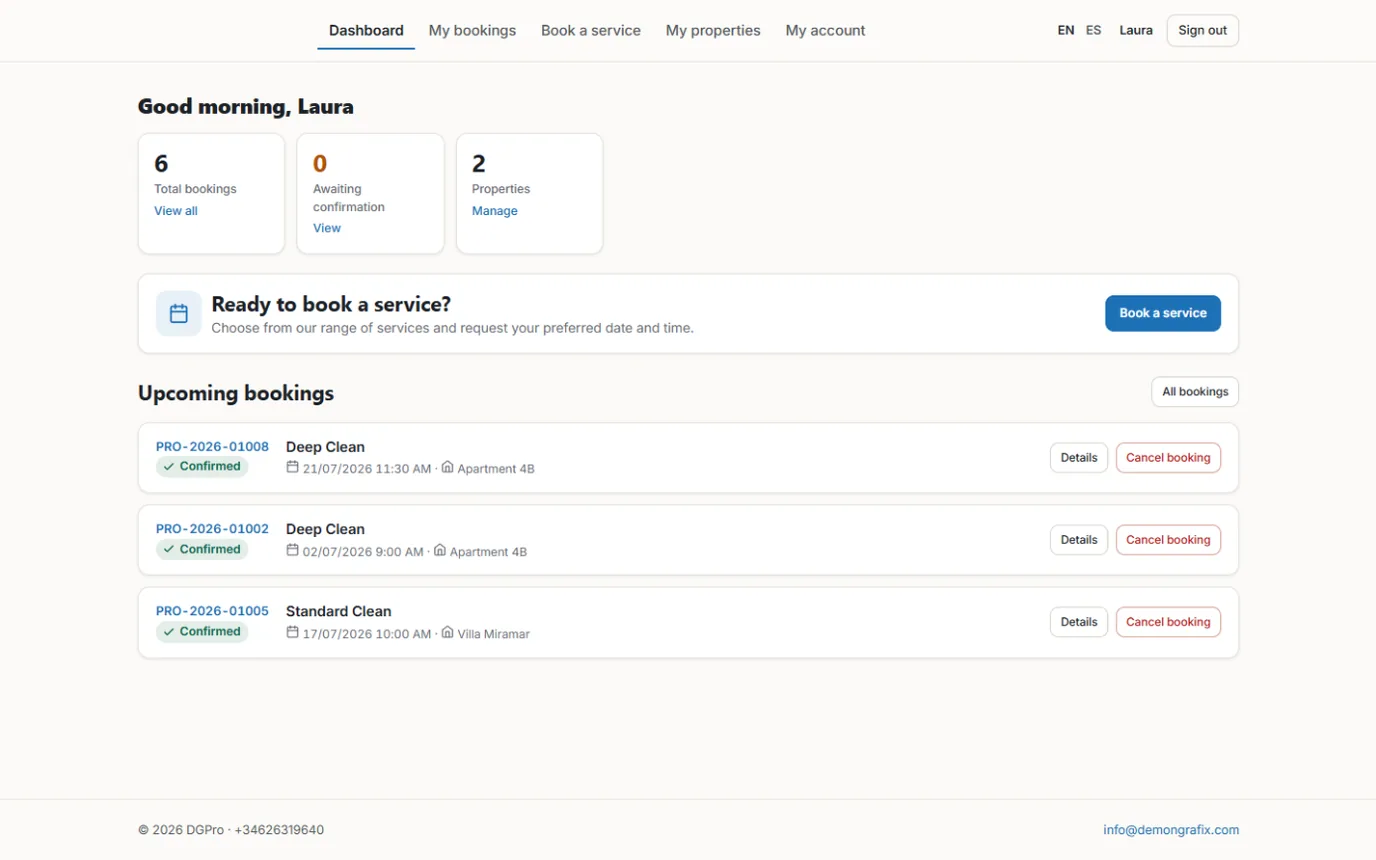
Task: Click the Total bookings count 6
Action: pyautogui.click(x=161, y=163)
